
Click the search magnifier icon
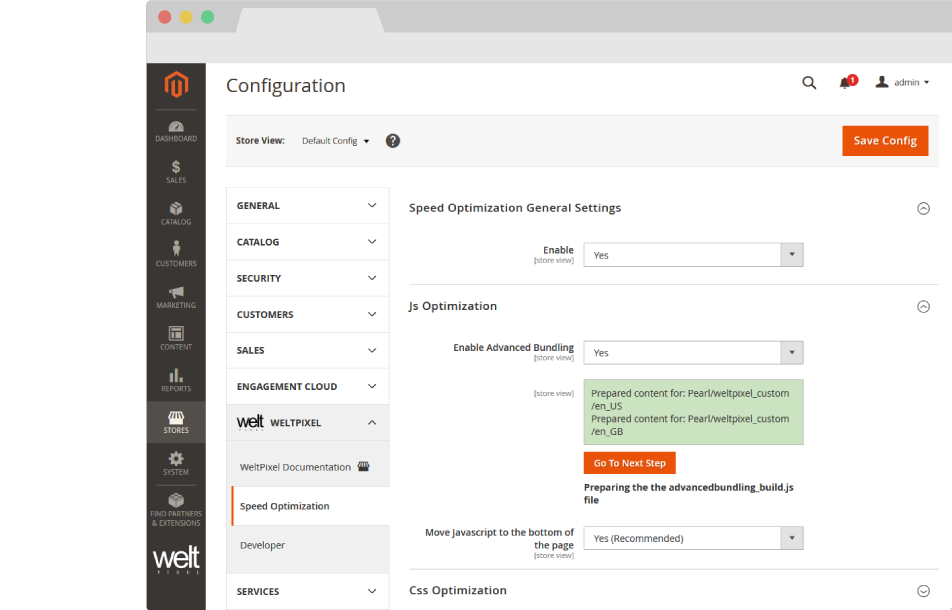tap(809, 83)
